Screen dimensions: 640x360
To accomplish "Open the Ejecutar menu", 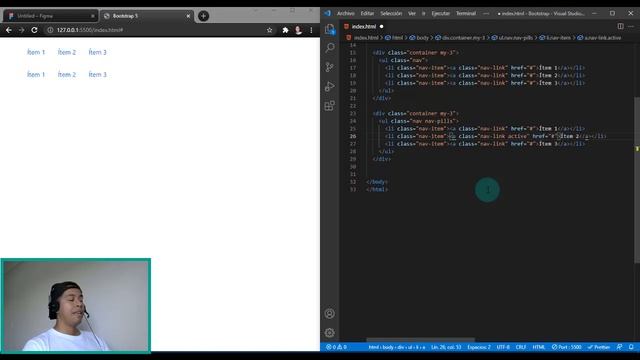I will pos(440,13).
